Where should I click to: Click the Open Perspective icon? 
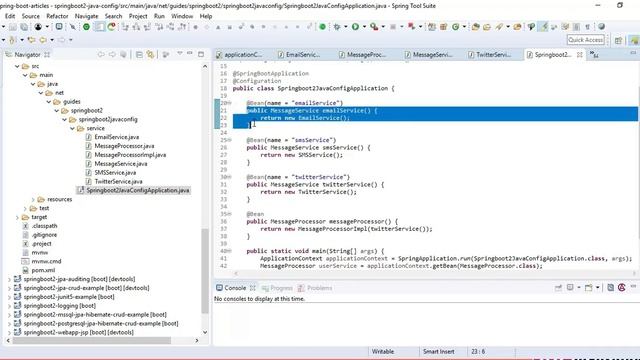618,40
